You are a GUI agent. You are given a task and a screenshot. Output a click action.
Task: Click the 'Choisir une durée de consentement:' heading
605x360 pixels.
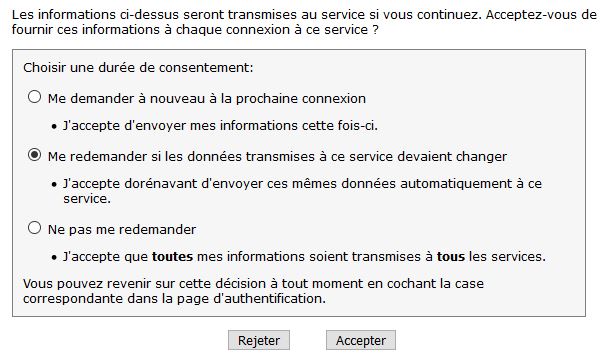[x=138, y=68]
